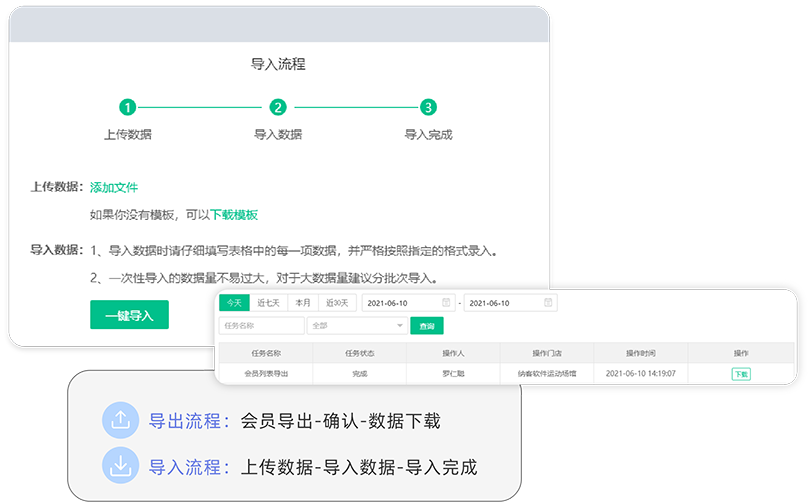
Task: Click 下载 button in the task row
Action: pos(741,374)
